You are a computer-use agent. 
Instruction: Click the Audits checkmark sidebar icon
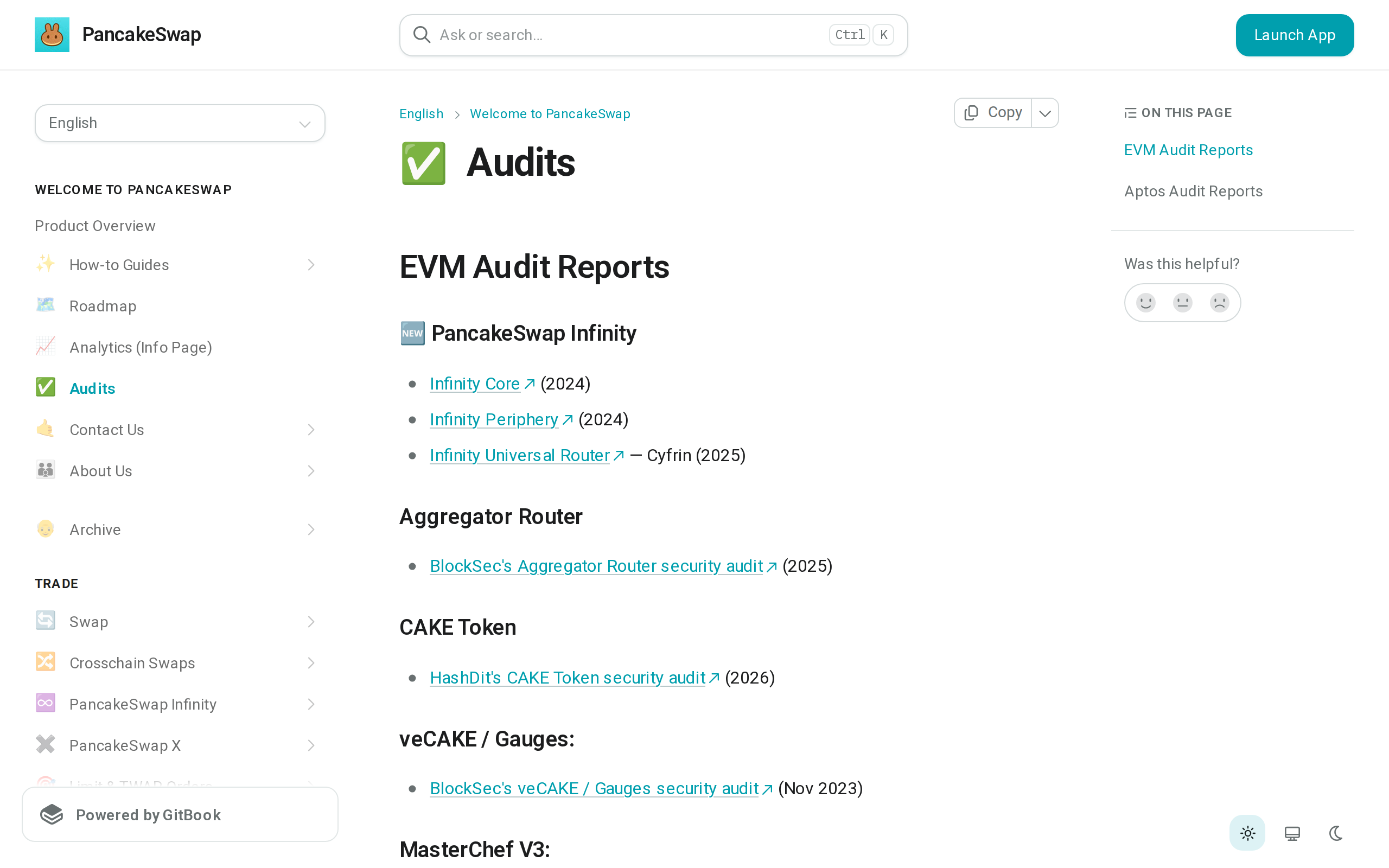[46, 387]
